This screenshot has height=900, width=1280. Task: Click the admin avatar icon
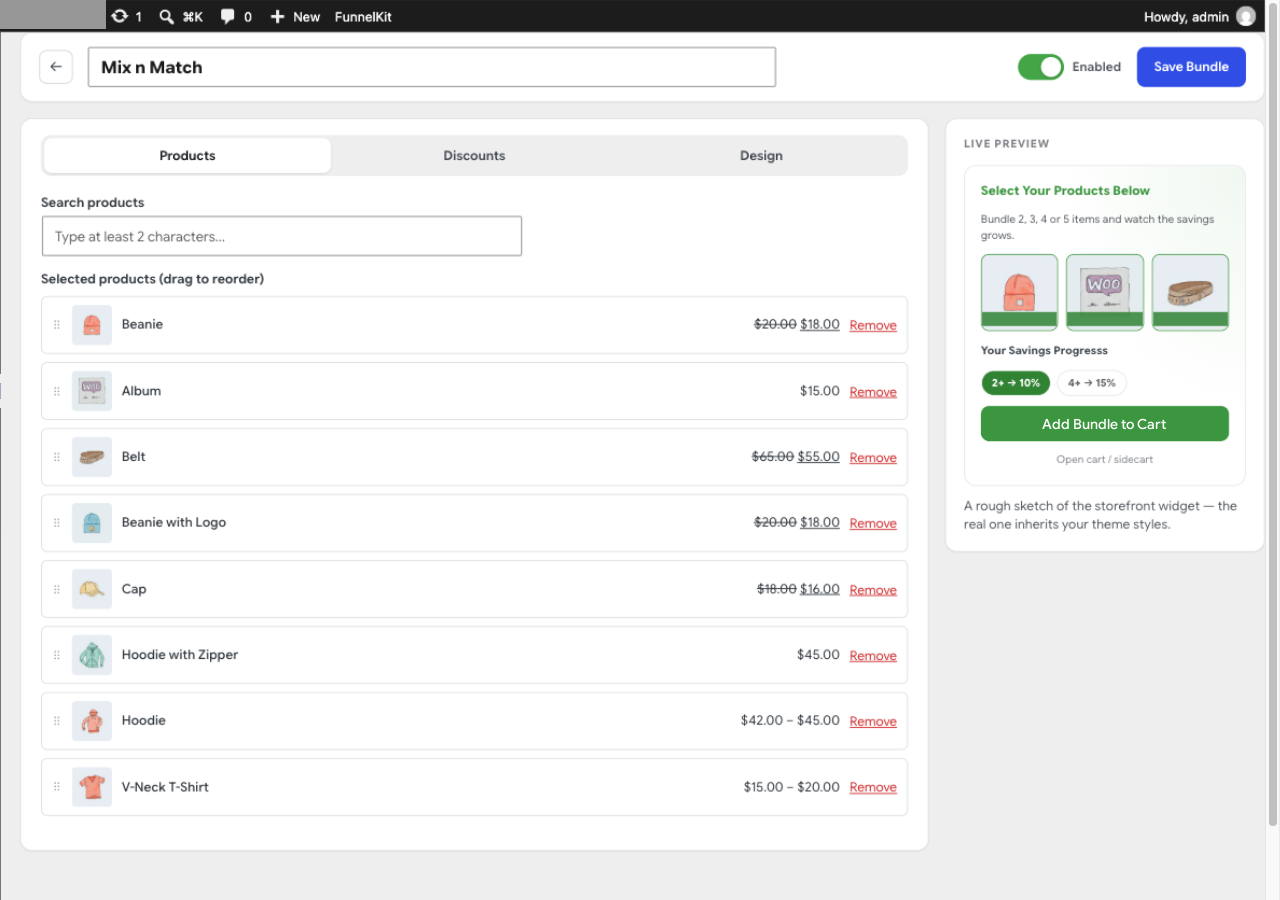pyautogui.click(x=1245, y=16)
